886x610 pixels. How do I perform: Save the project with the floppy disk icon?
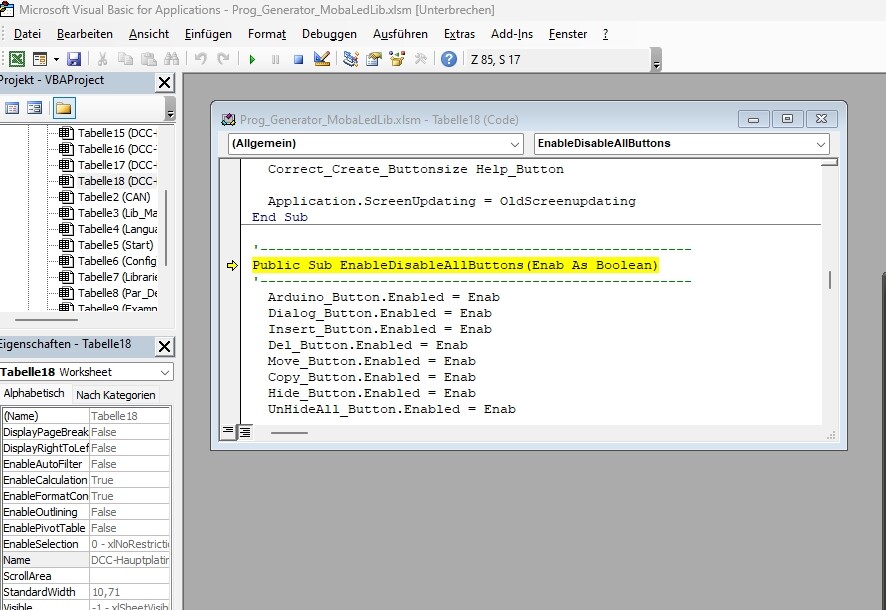pyautogui.click(x=75, y=59)
